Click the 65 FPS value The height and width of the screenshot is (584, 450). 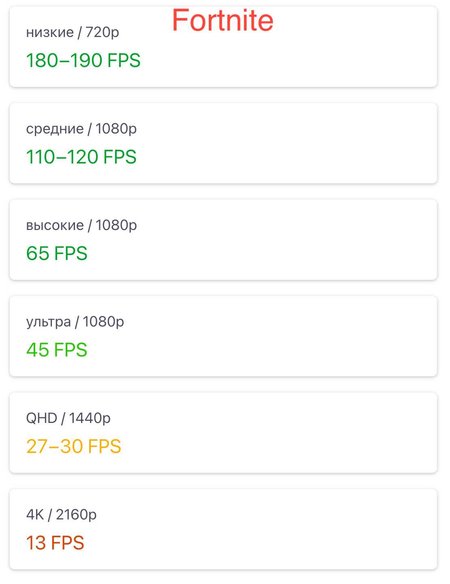pyautogui.click(x=57, y=253)
